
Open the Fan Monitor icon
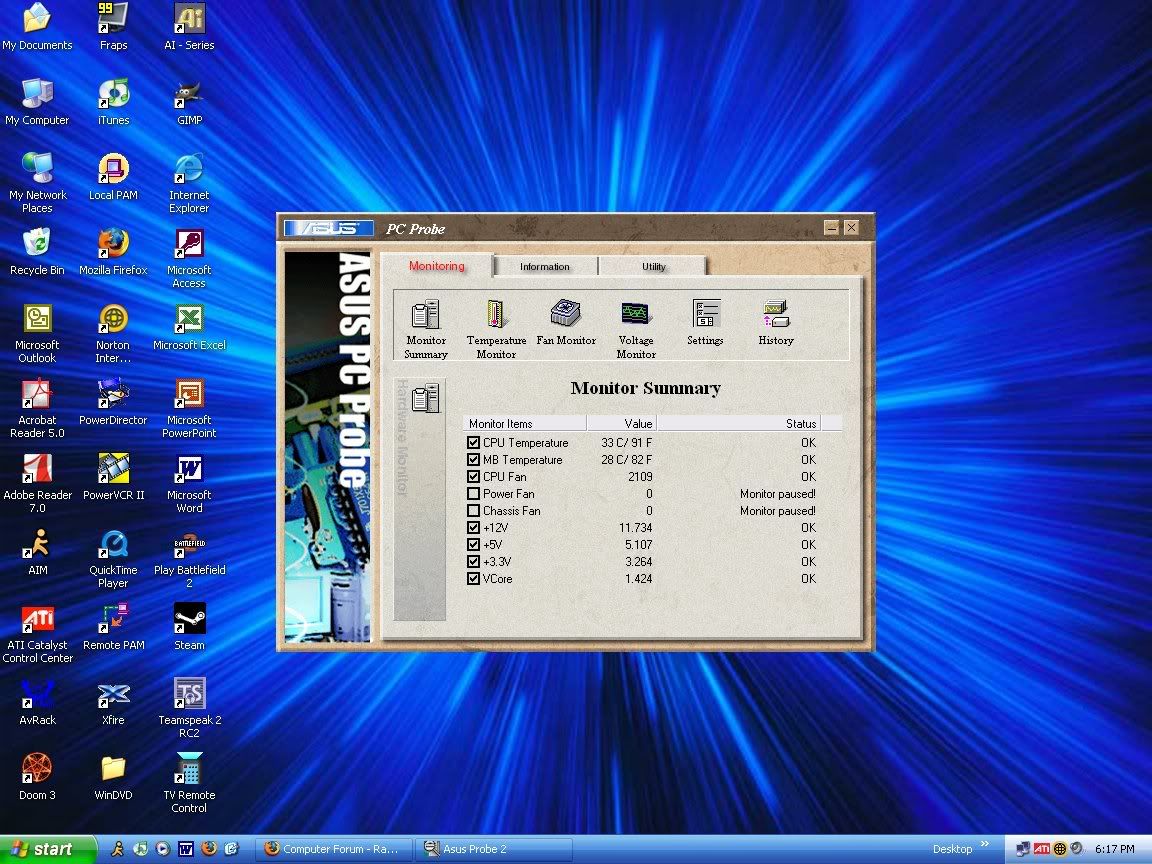(566, 322)
